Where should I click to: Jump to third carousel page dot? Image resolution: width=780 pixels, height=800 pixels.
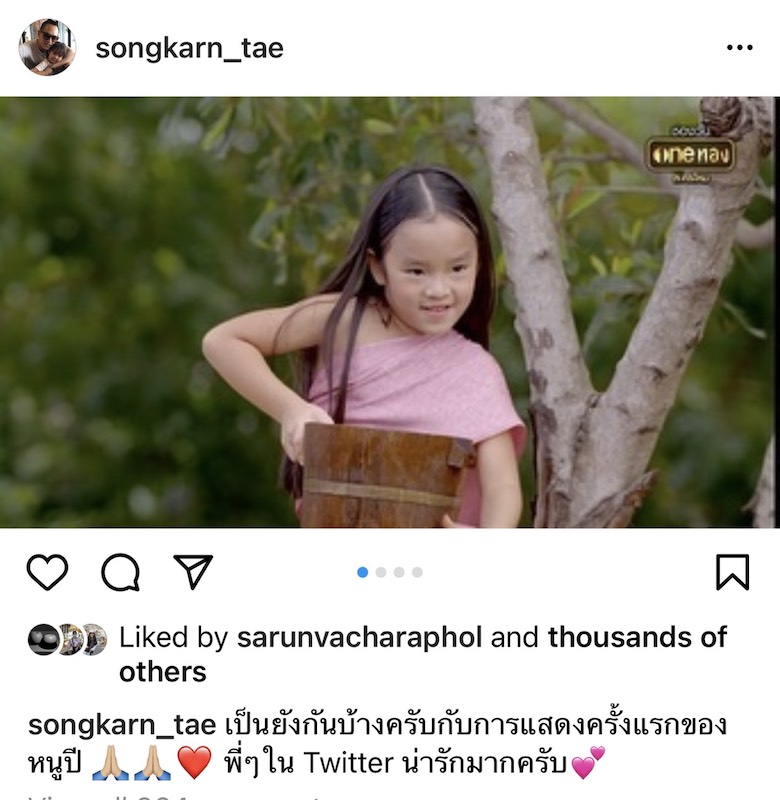coord(399,572)
